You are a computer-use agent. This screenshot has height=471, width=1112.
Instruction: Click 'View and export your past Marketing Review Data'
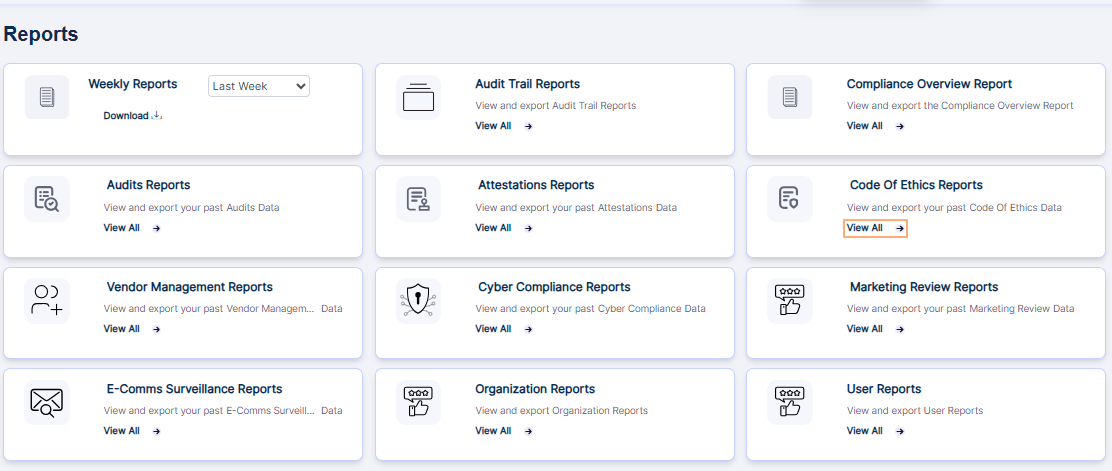point(961,309)
